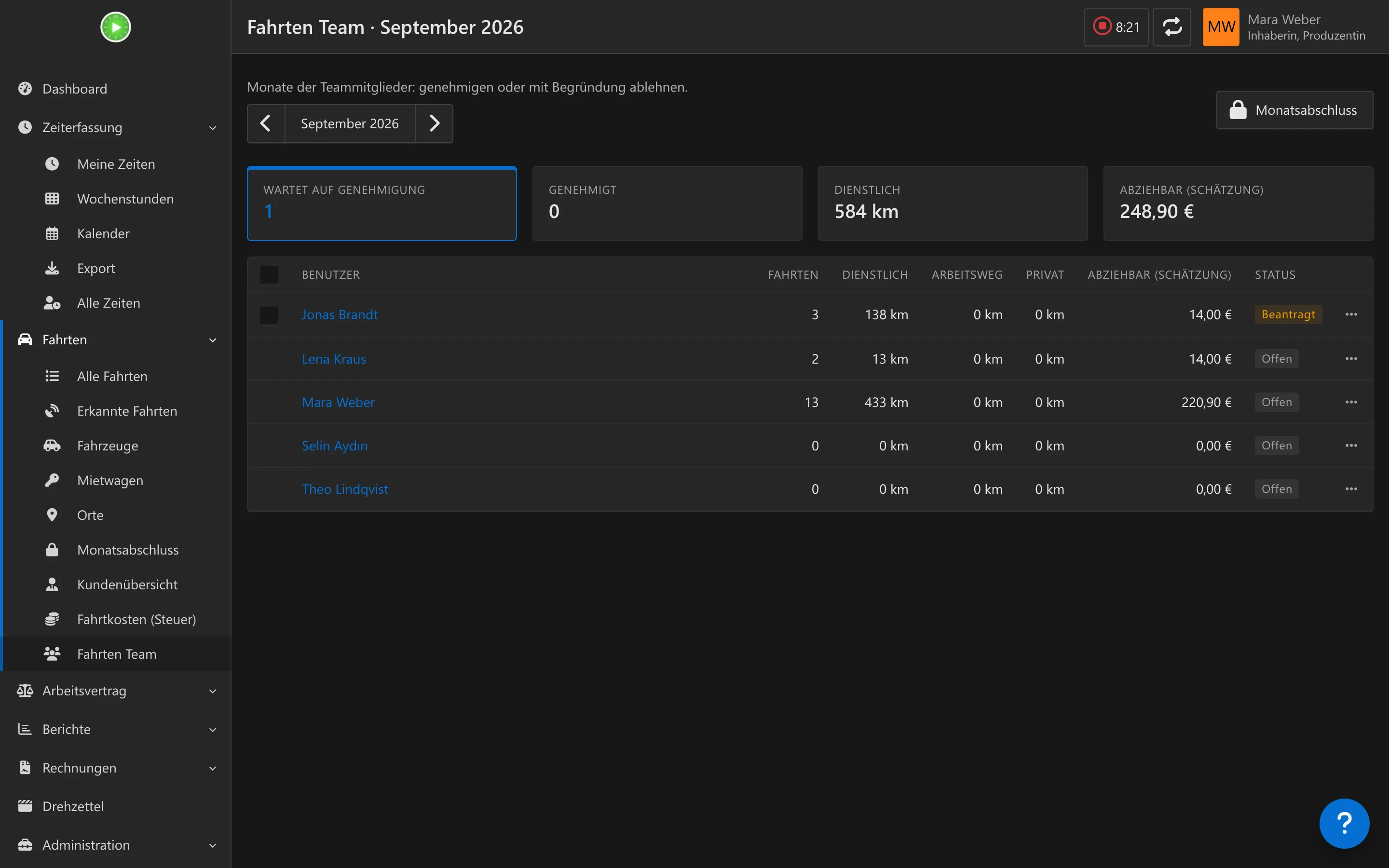
Task: Go to previous month with left arrow
Action: pyautogui.click(x=266, y=123)
